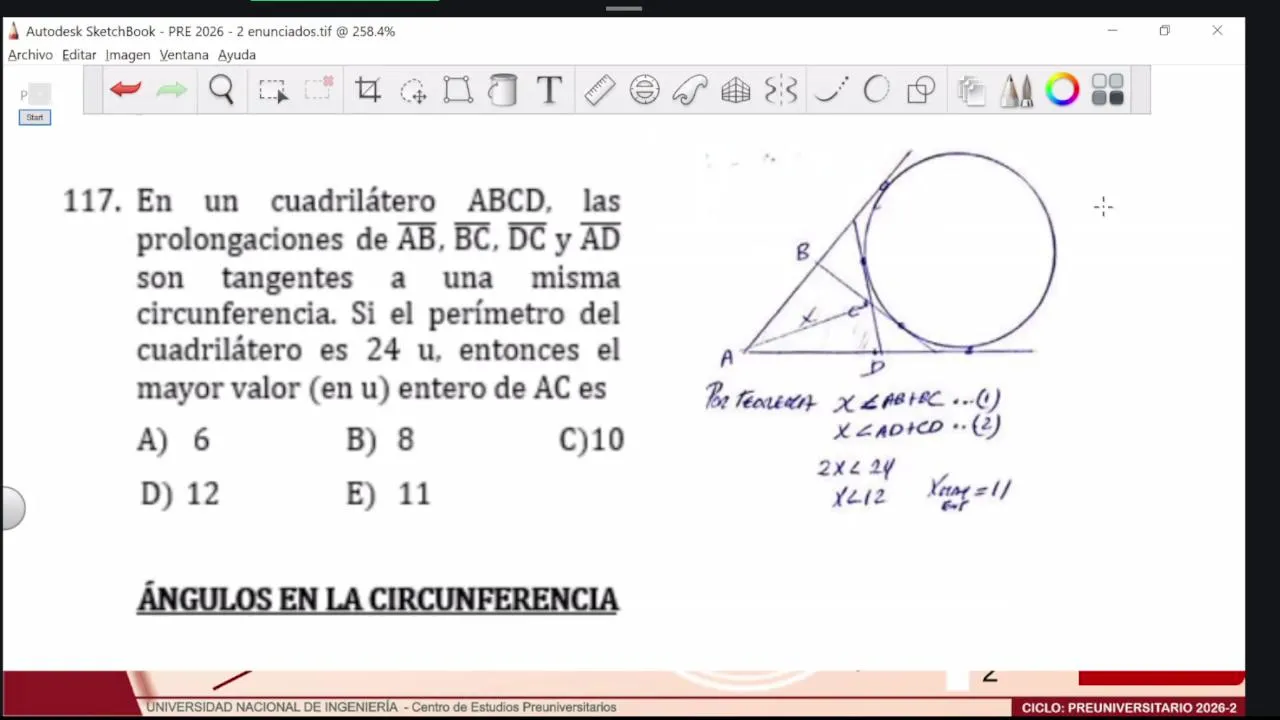Image resolution: width=1280 pixels, height=720 pixels.
Task: Select the Zoom magnifier tool
Action: click(x=221, y=90)
